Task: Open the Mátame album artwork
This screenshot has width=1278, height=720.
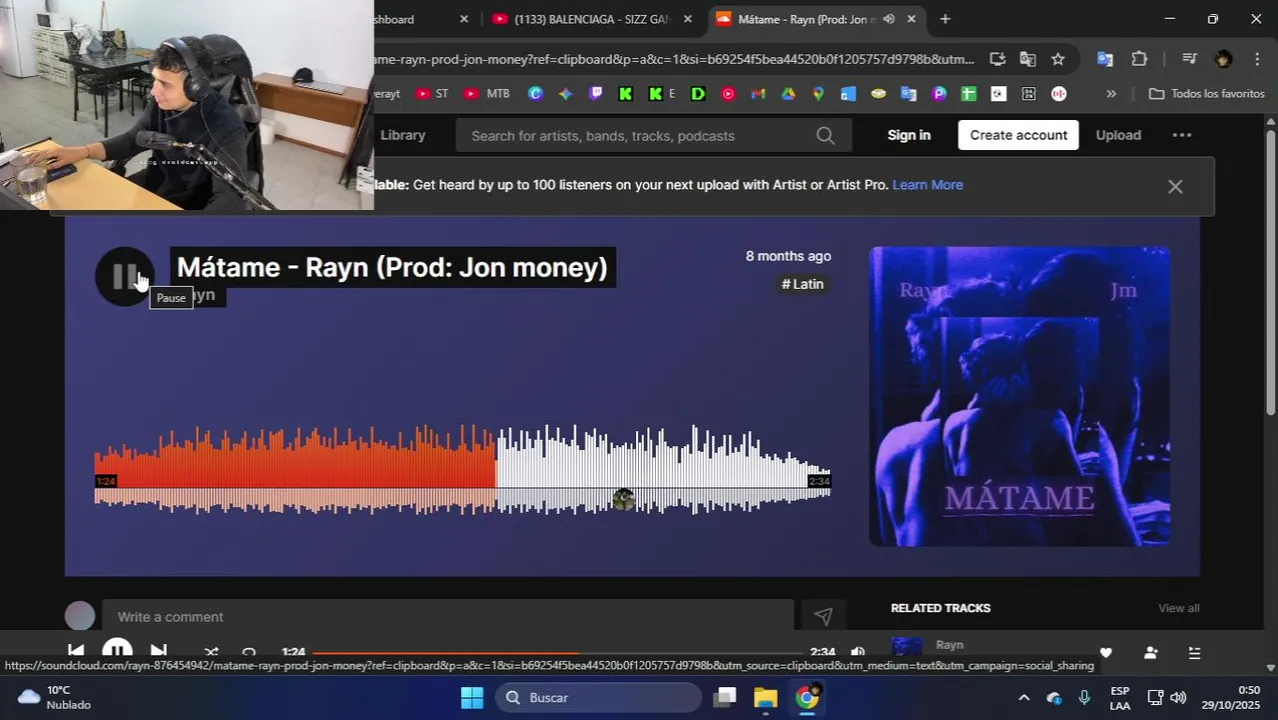Action: [x=1020, y=396]
